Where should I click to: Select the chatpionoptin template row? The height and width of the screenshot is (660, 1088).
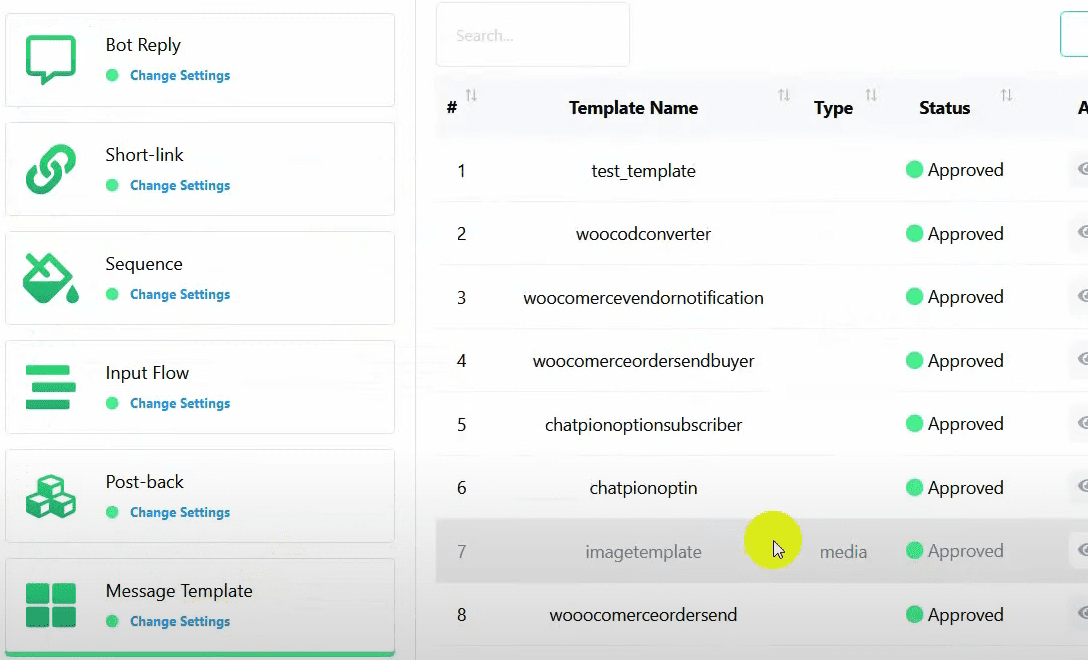click(x=643, y=488)
